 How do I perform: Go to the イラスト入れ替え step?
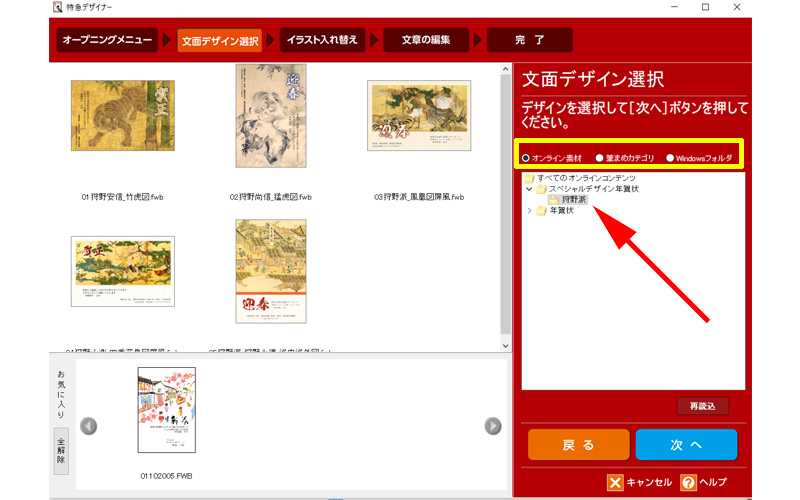coord(322,40)
